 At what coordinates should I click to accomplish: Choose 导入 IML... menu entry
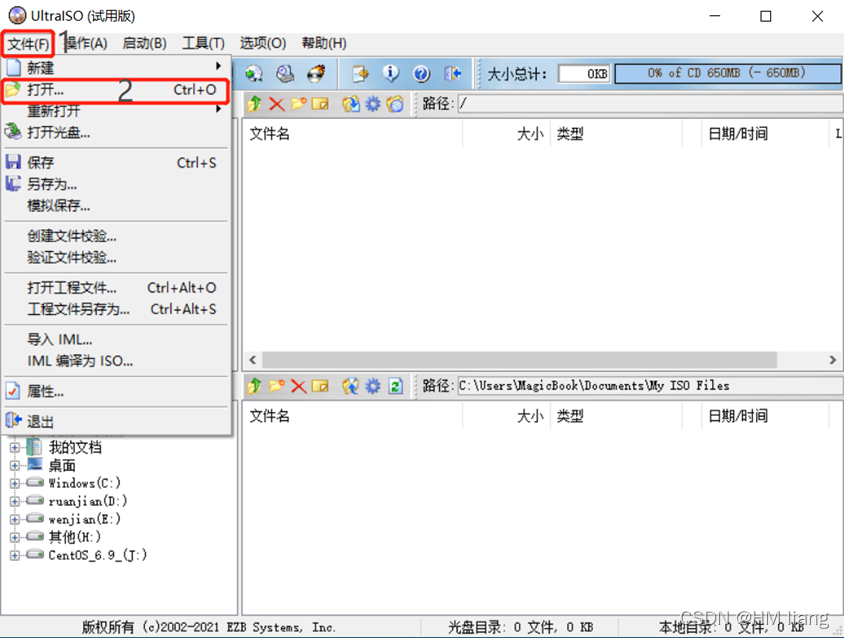pos(116,340)
